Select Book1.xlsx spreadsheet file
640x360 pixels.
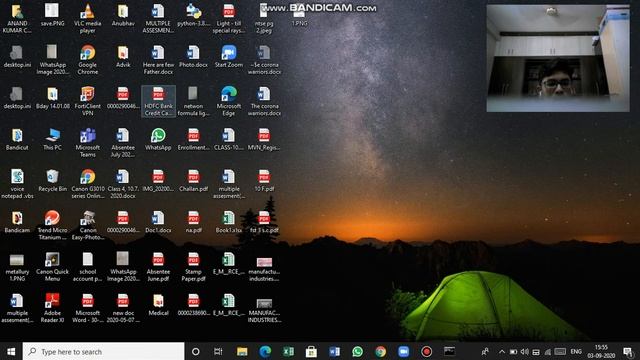point(229,222)
